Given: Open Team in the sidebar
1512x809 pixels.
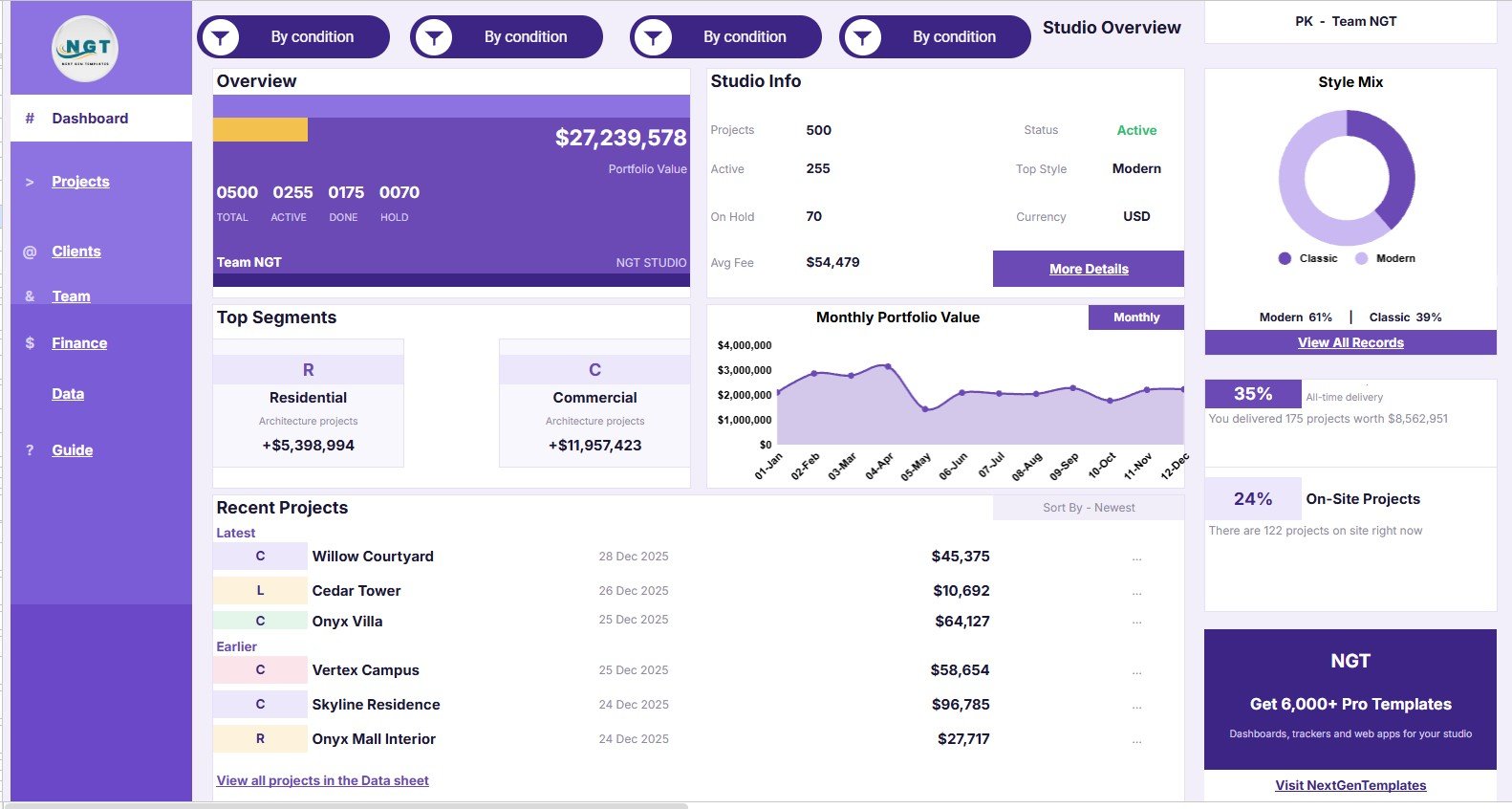Looking at the screenshot, I should 71,296.
